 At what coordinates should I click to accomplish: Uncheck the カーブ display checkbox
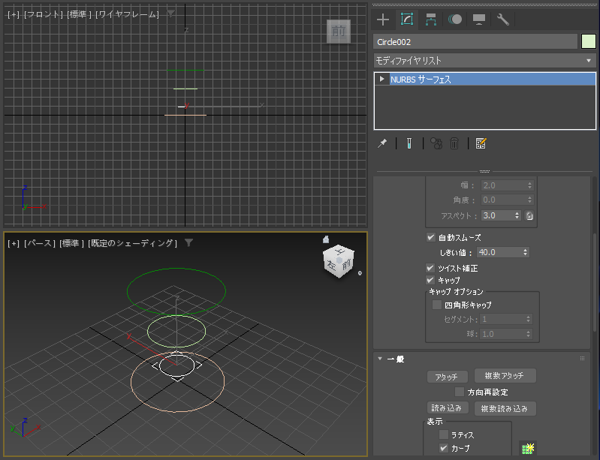tap(443, 447)
